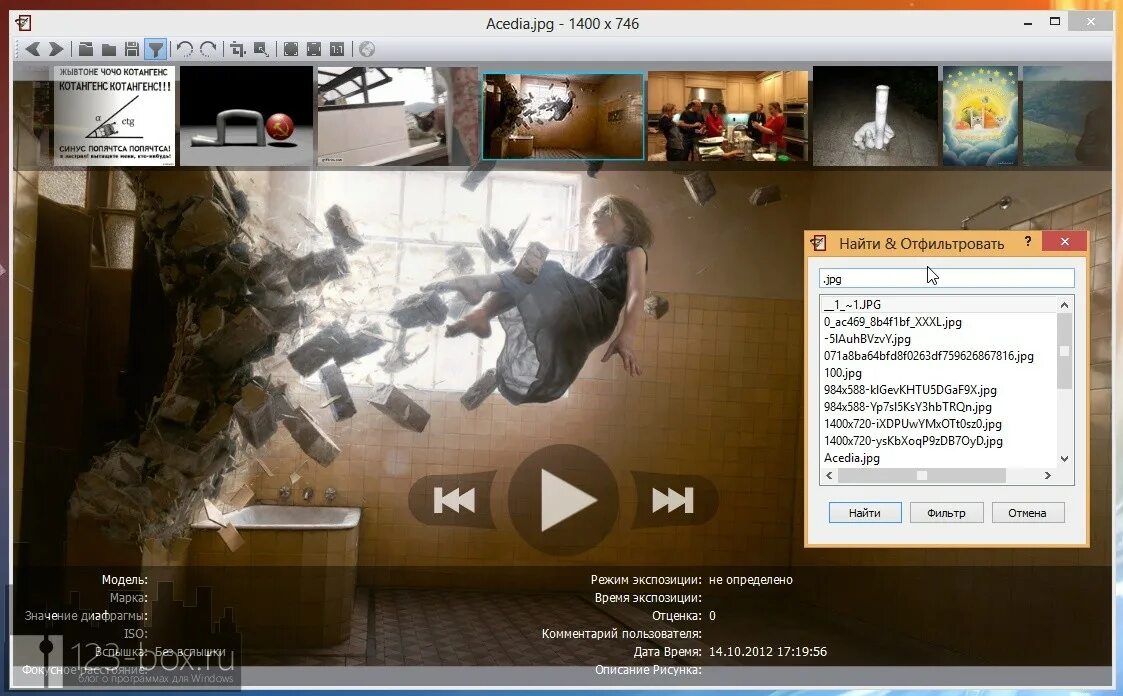The height and width of the screenshot is (696, 1123).
Task: Open the cotangent meme thumbnail
Action: (115, 116)
